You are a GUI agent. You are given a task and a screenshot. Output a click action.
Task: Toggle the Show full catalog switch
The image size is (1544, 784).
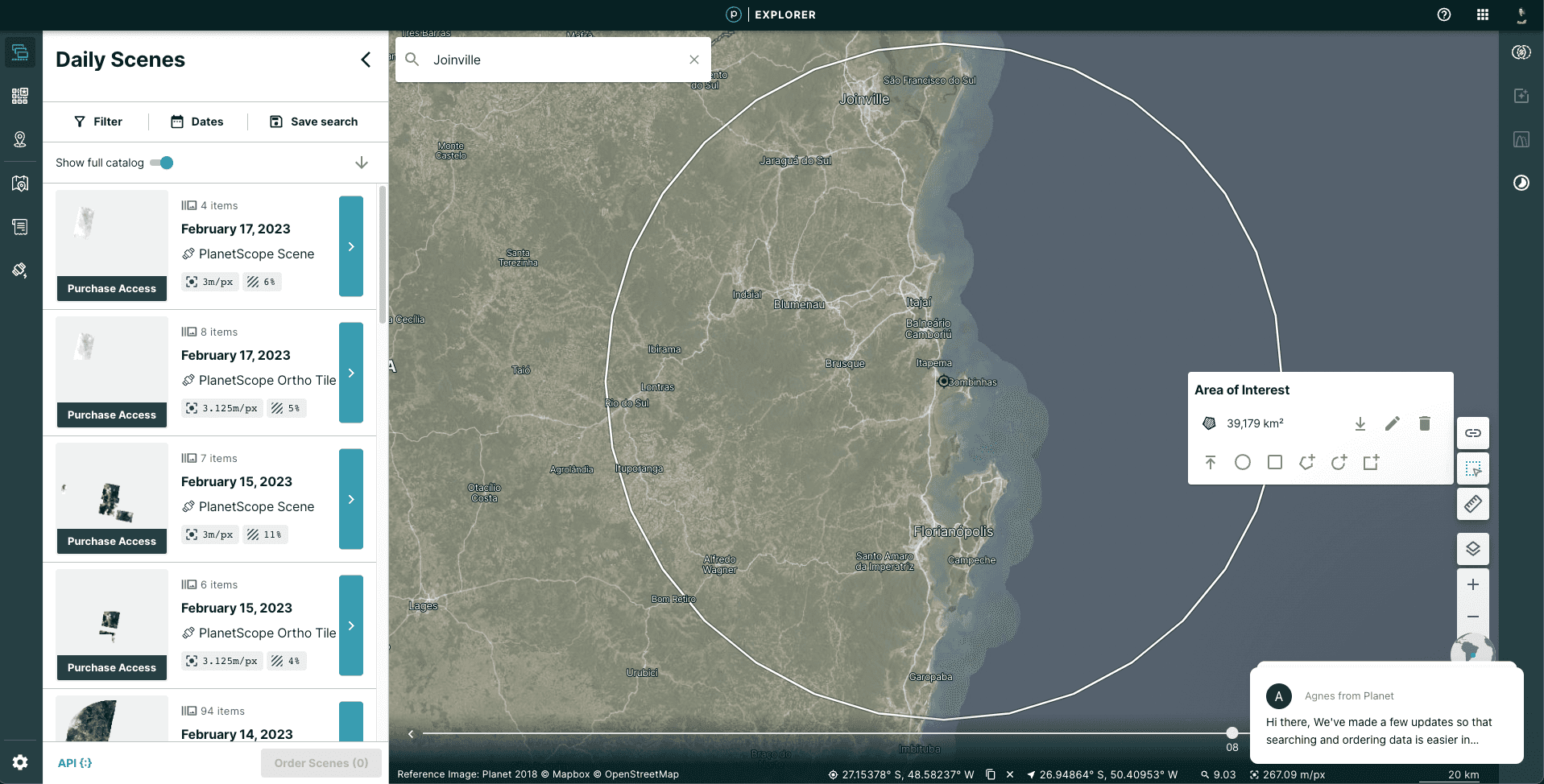pos(162,163)
